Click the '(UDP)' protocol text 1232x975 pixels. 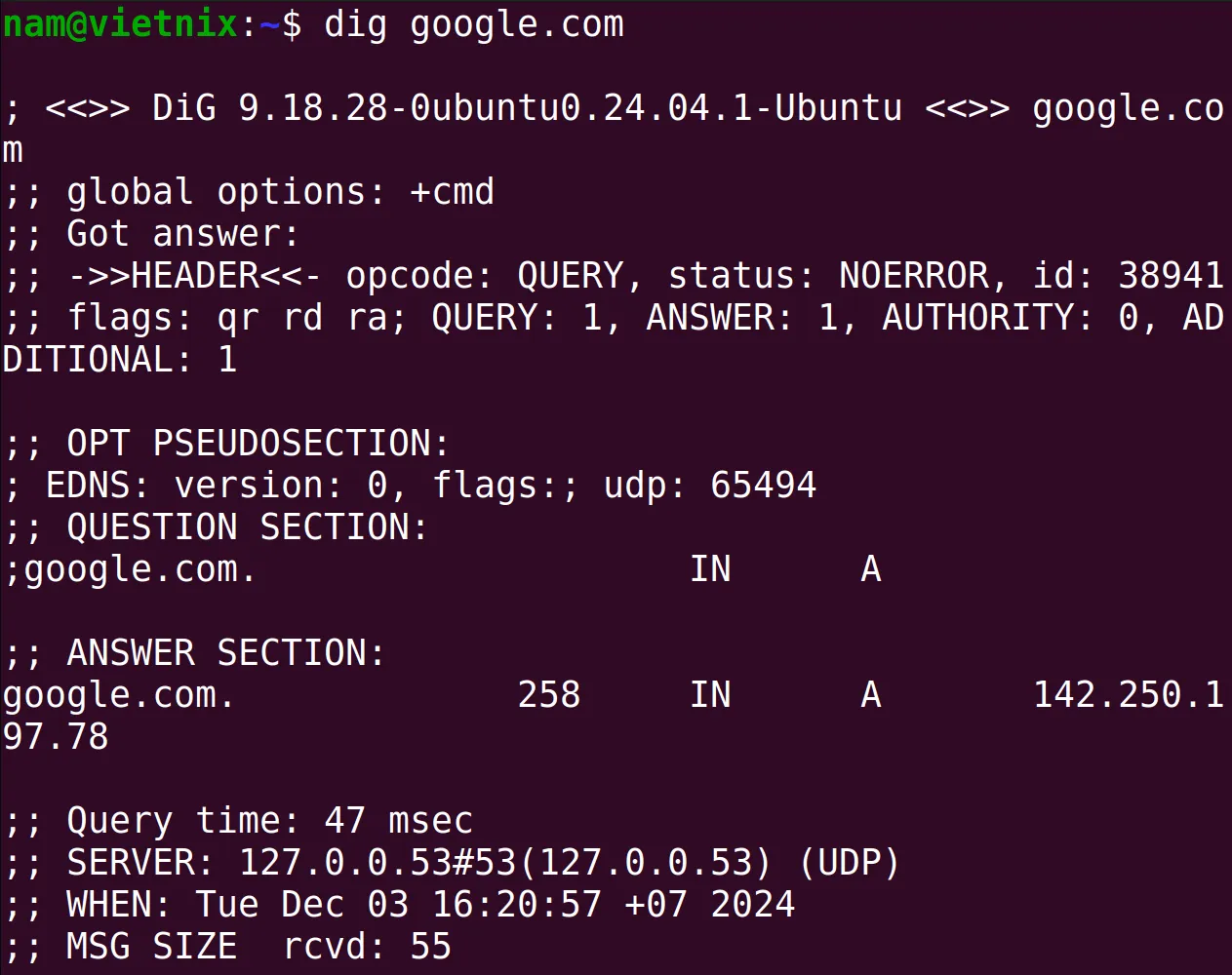[x=849, y=864]
